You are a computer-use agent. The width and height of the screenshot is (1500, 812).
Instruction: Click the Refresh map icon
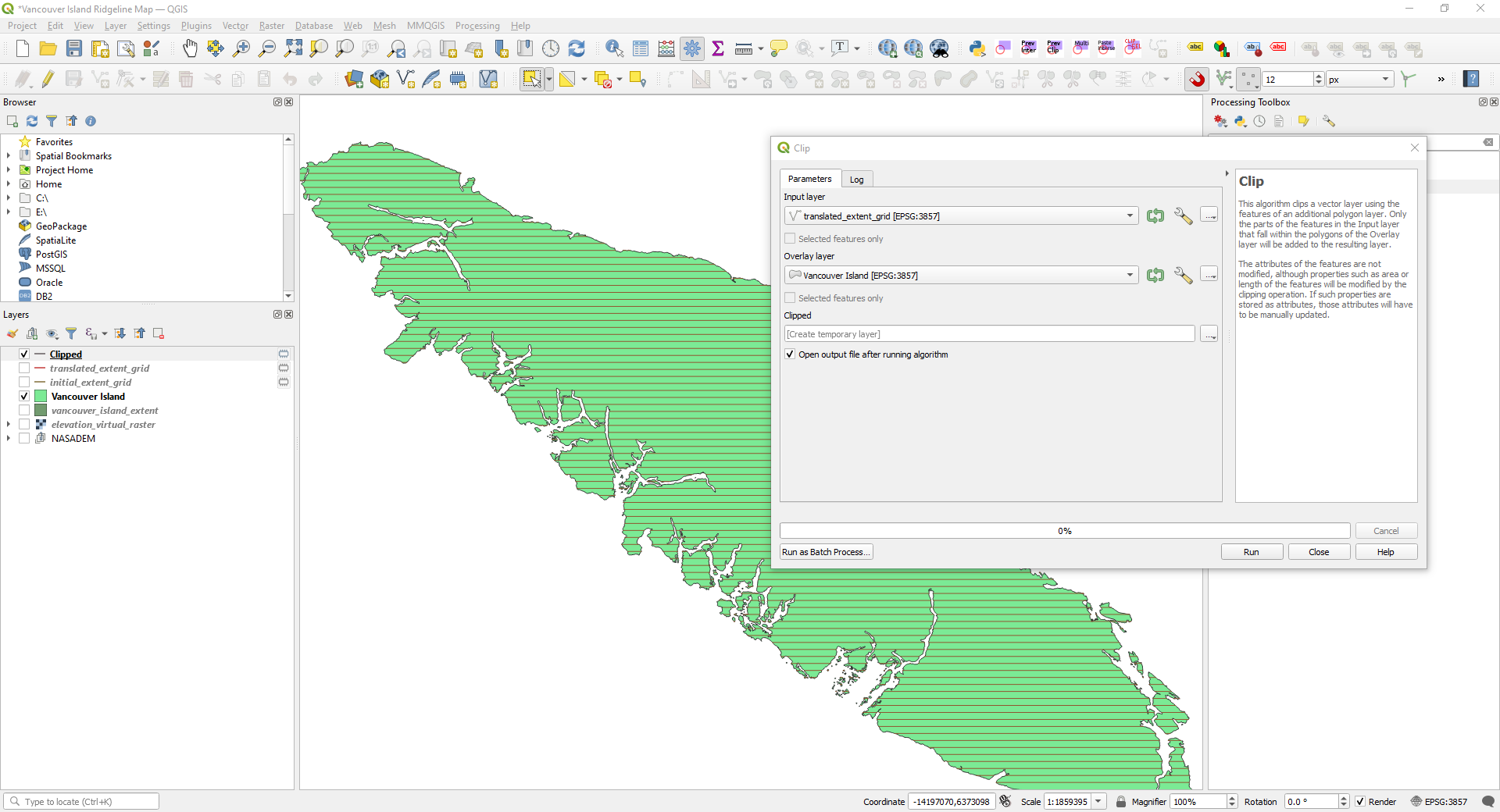point(577,49)
